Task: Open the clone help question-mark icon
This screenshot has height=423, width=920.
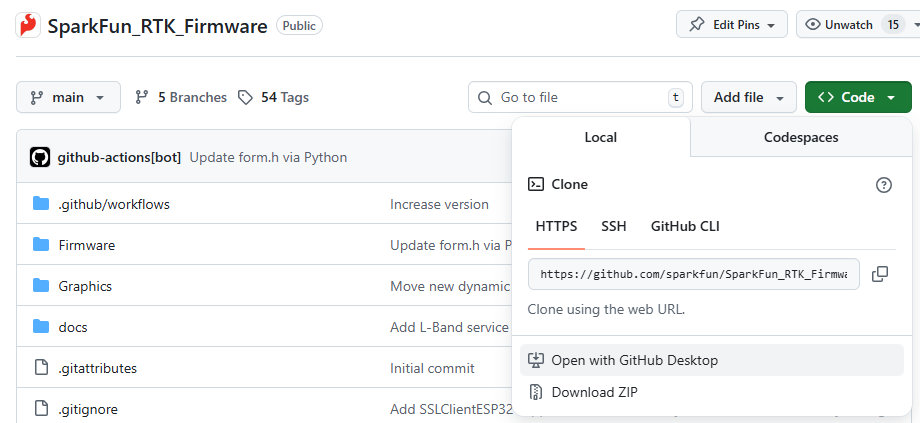Action: click(884, 185)
